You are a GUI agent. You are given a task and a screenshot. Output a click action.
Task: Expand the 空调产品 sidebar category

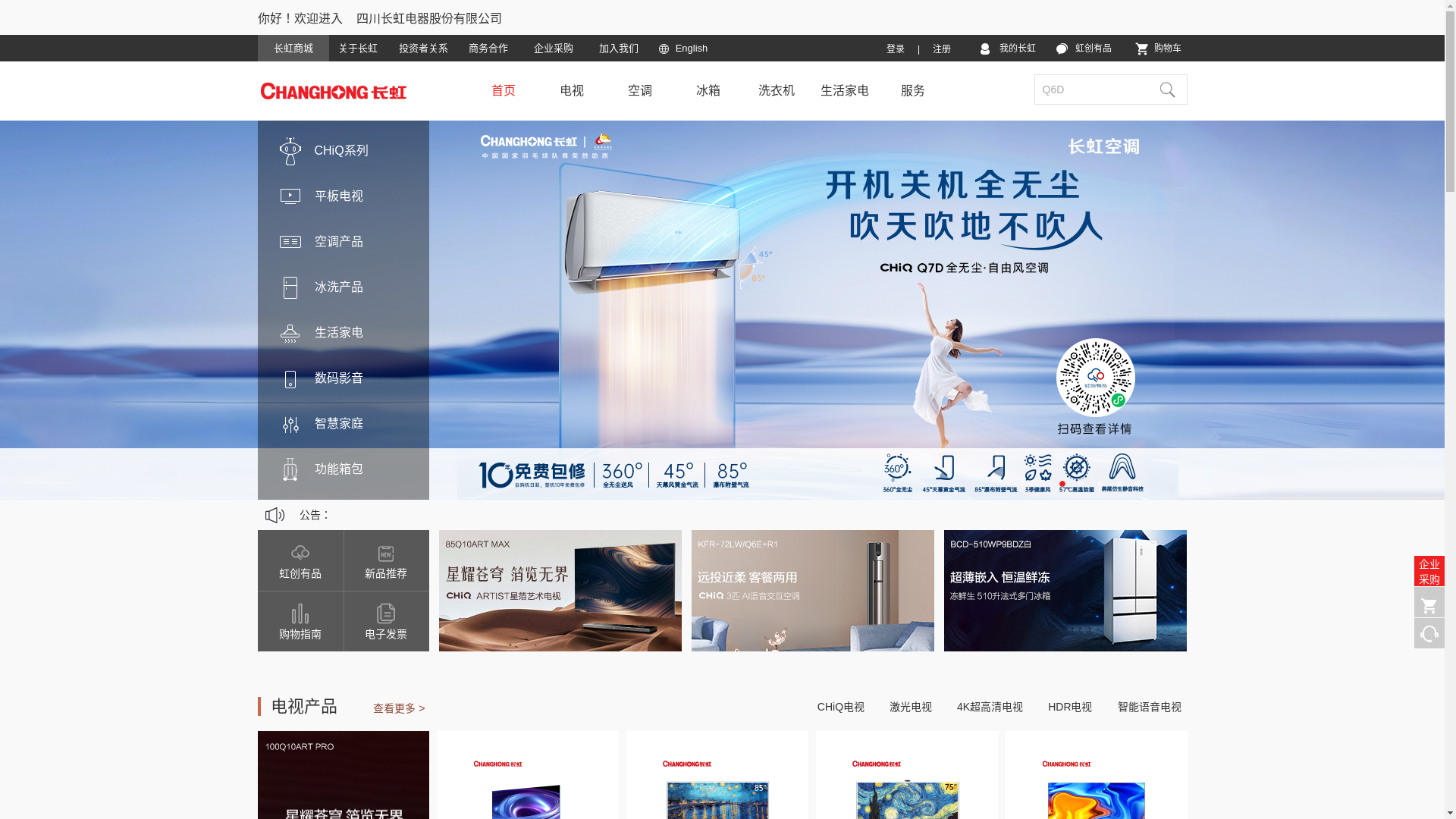tap(338, 242)
